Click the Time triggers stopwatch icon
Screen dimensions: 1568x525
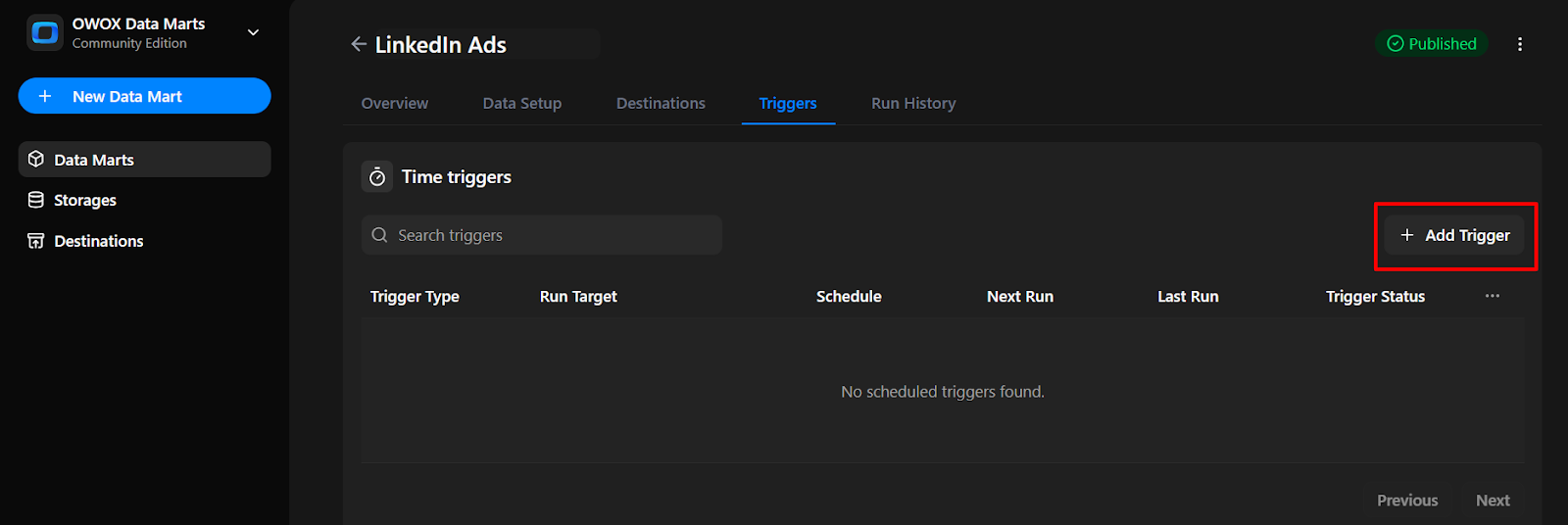[x=377, y=176]
